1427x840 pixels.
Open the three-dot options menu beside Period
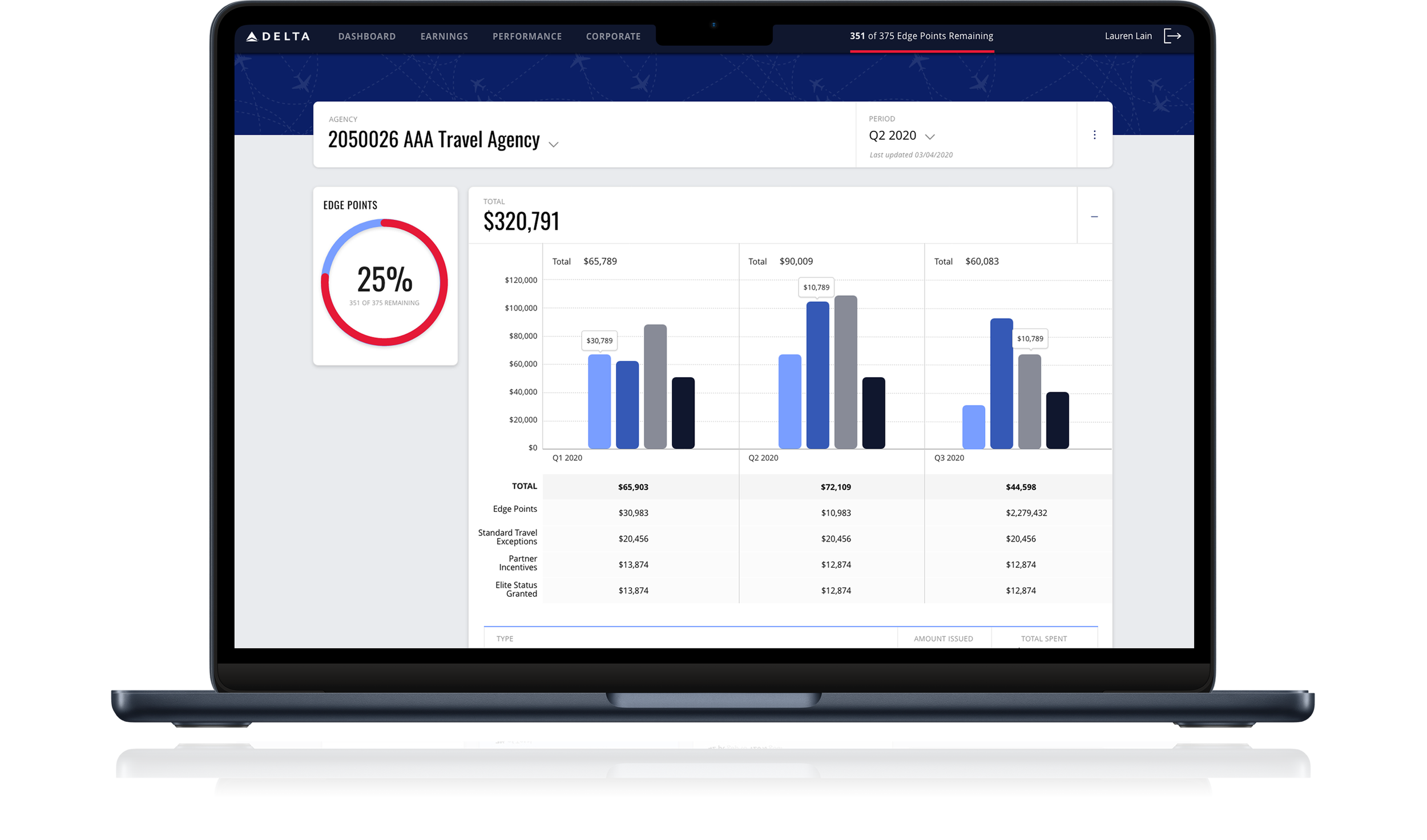[1094, 135]
